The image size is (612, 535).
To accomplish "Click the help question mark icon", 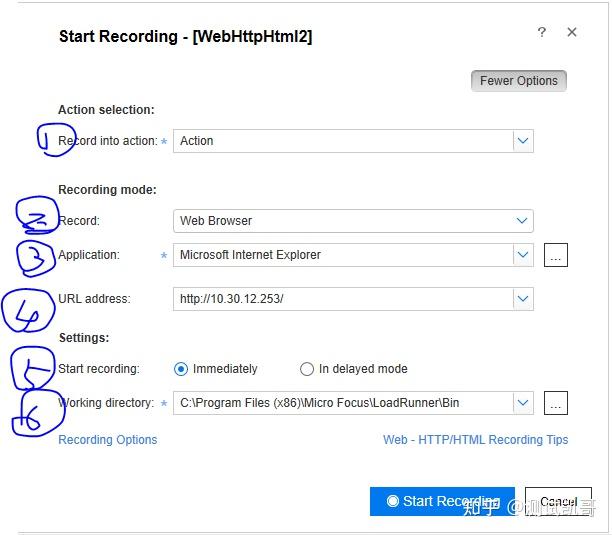I will coord(542,32).
